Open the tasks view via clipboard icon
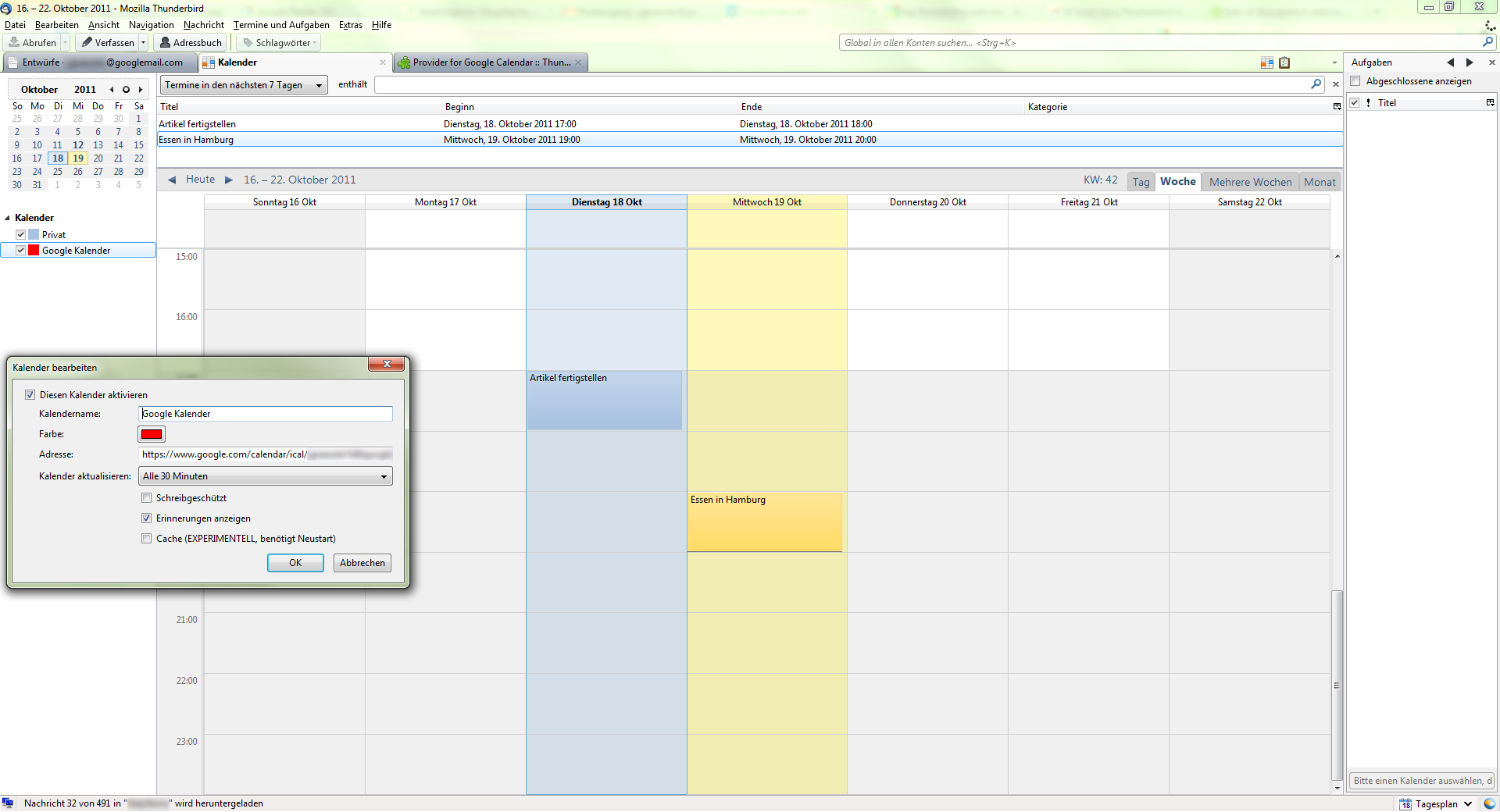The height and width of the screenshot is (812, 1500). [1284, 62]
